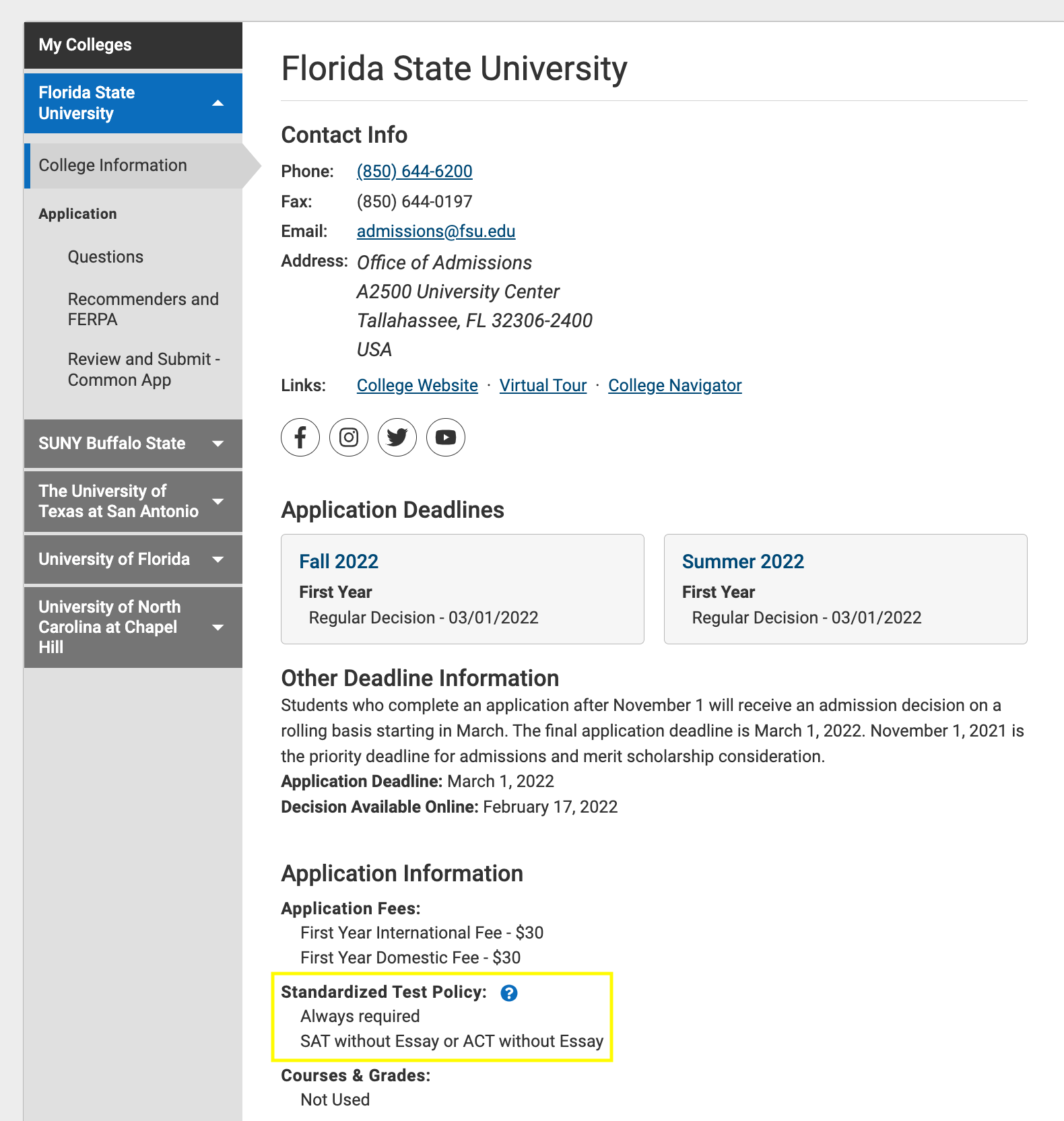Open the YouTube social icon

pyautogui.click(x=446, y=438)
